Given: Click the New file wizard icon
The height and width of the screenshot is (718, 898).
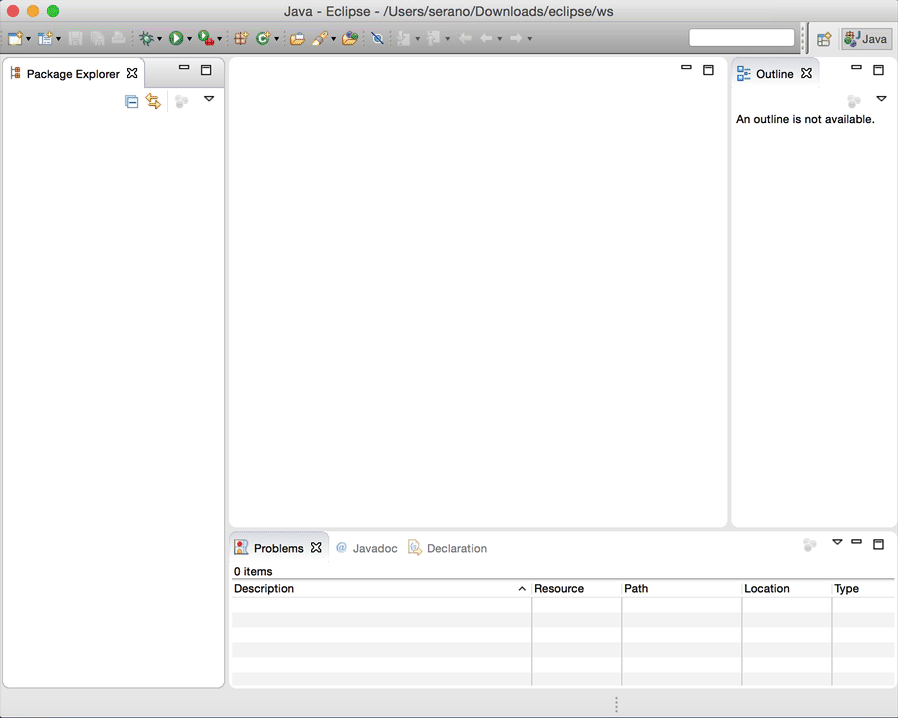Looking at the screenshot, I should pos(15,38).
